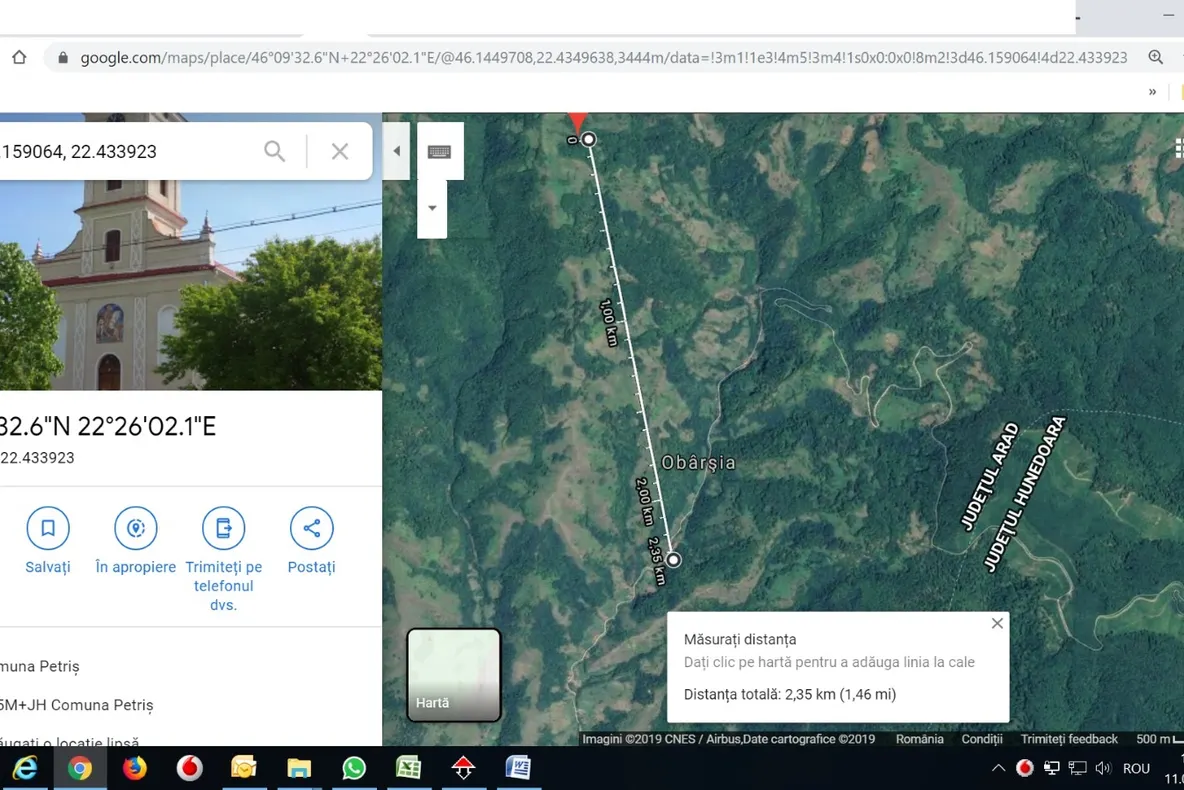Click the browser home icon
Screen dimensions: 1184x790
tap(20, 57)
